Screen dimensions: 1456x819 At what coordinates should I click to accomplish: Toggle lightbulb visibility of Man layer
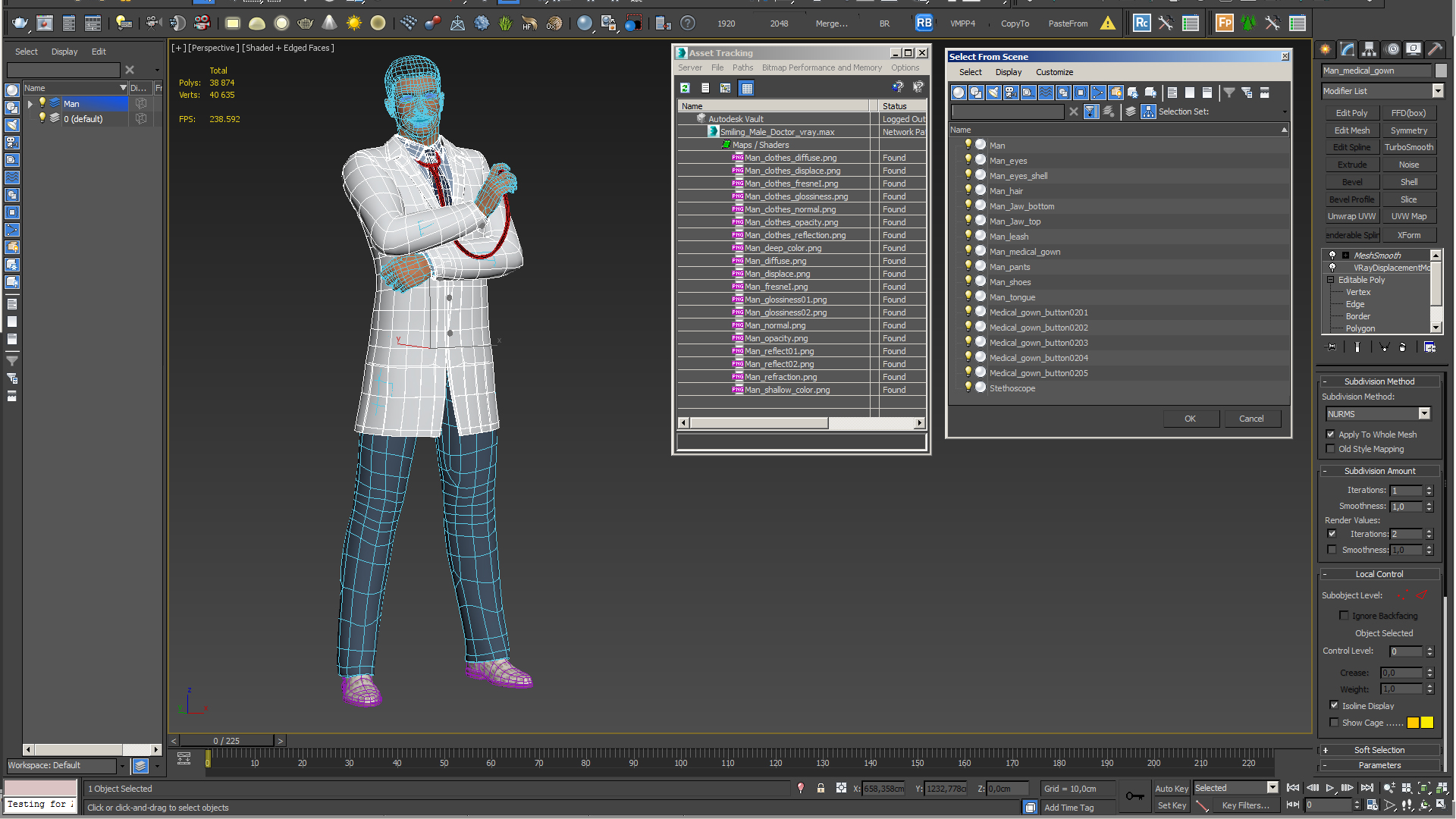pos(42,103)
